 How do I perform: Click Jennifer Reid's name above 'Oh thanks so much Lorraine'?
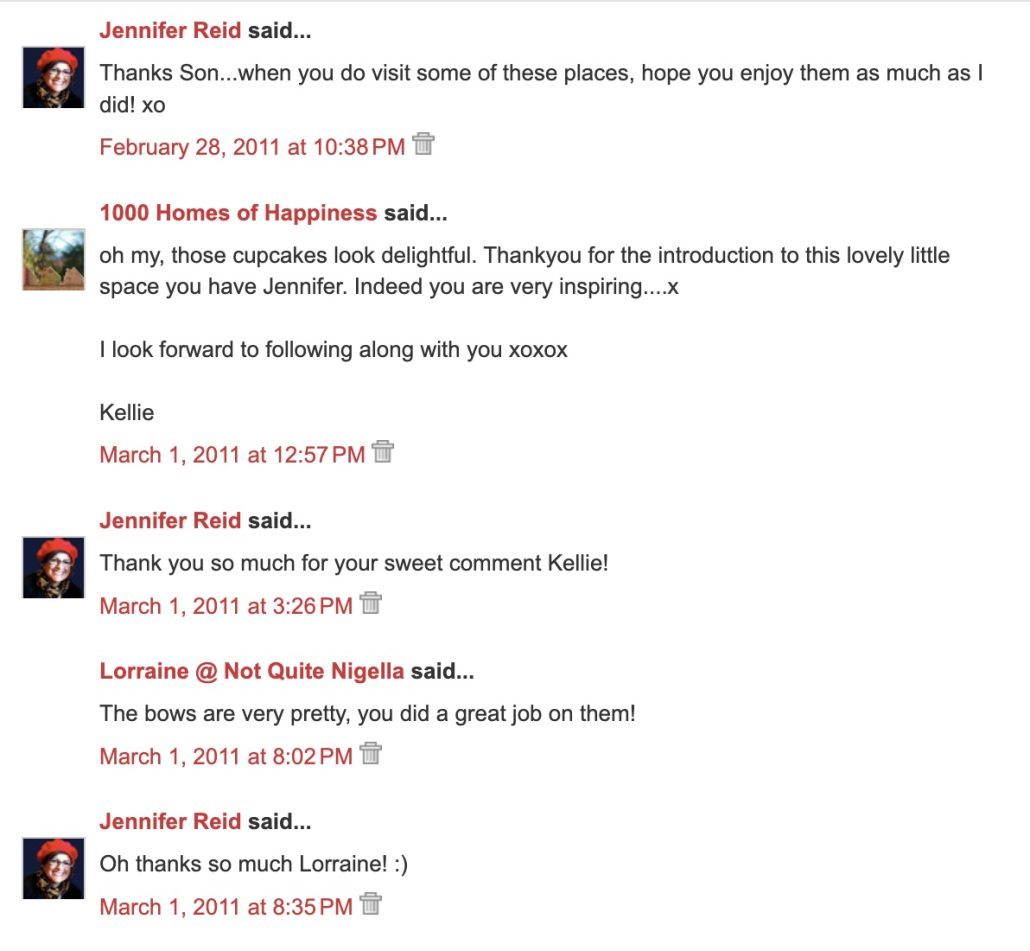(170, 822)
